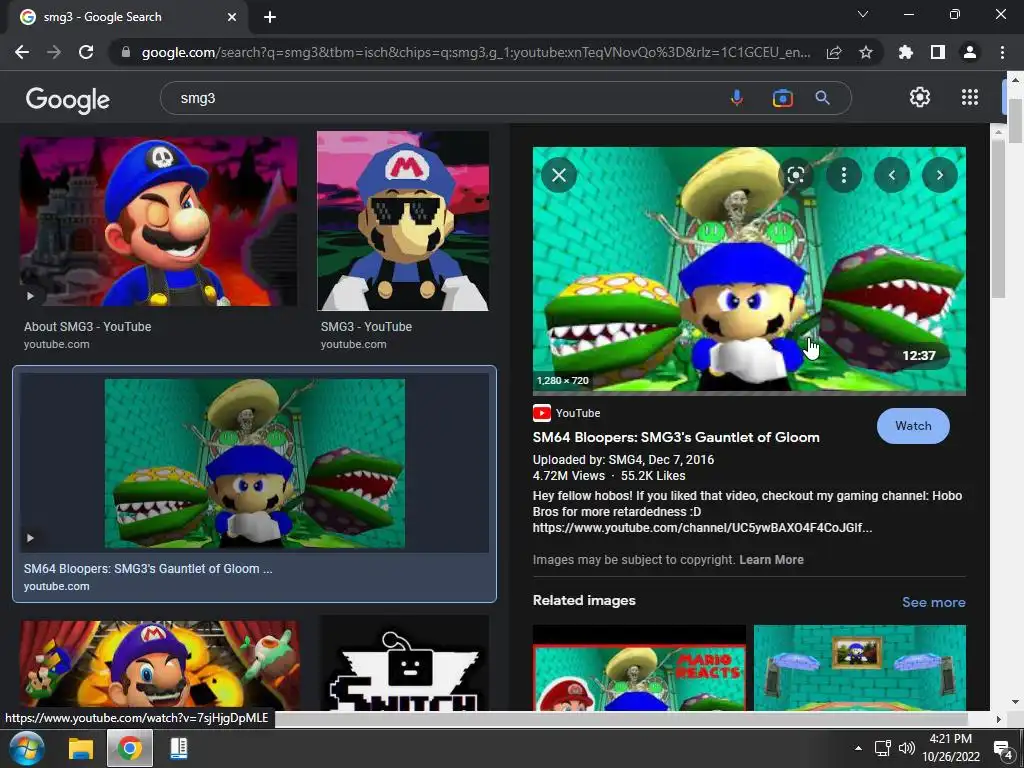Screen dimensions: 1024x768
Task: Click 4.72M Views 55.2K Likes text
Action: click(x=609, y=476)
